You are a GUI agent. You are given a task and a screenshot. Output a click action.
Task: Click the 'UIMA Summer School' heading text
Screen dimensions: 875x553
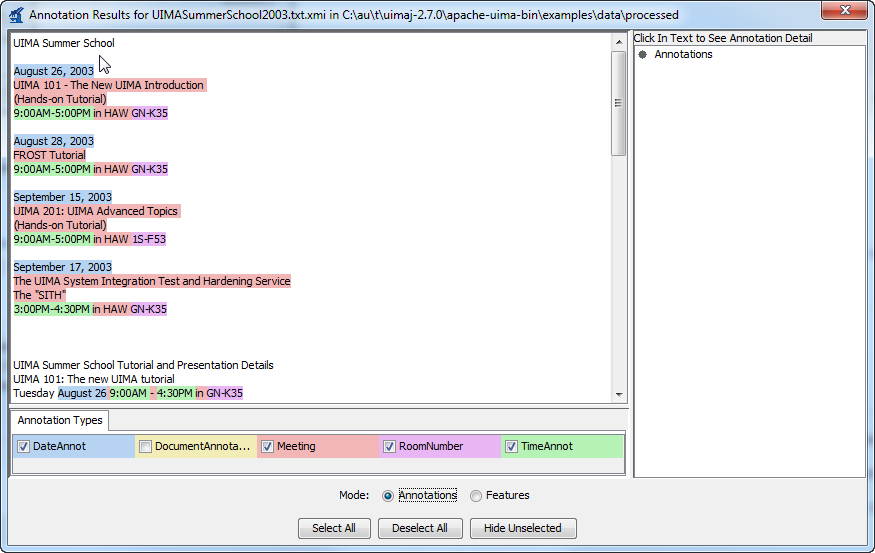point(64,43)
